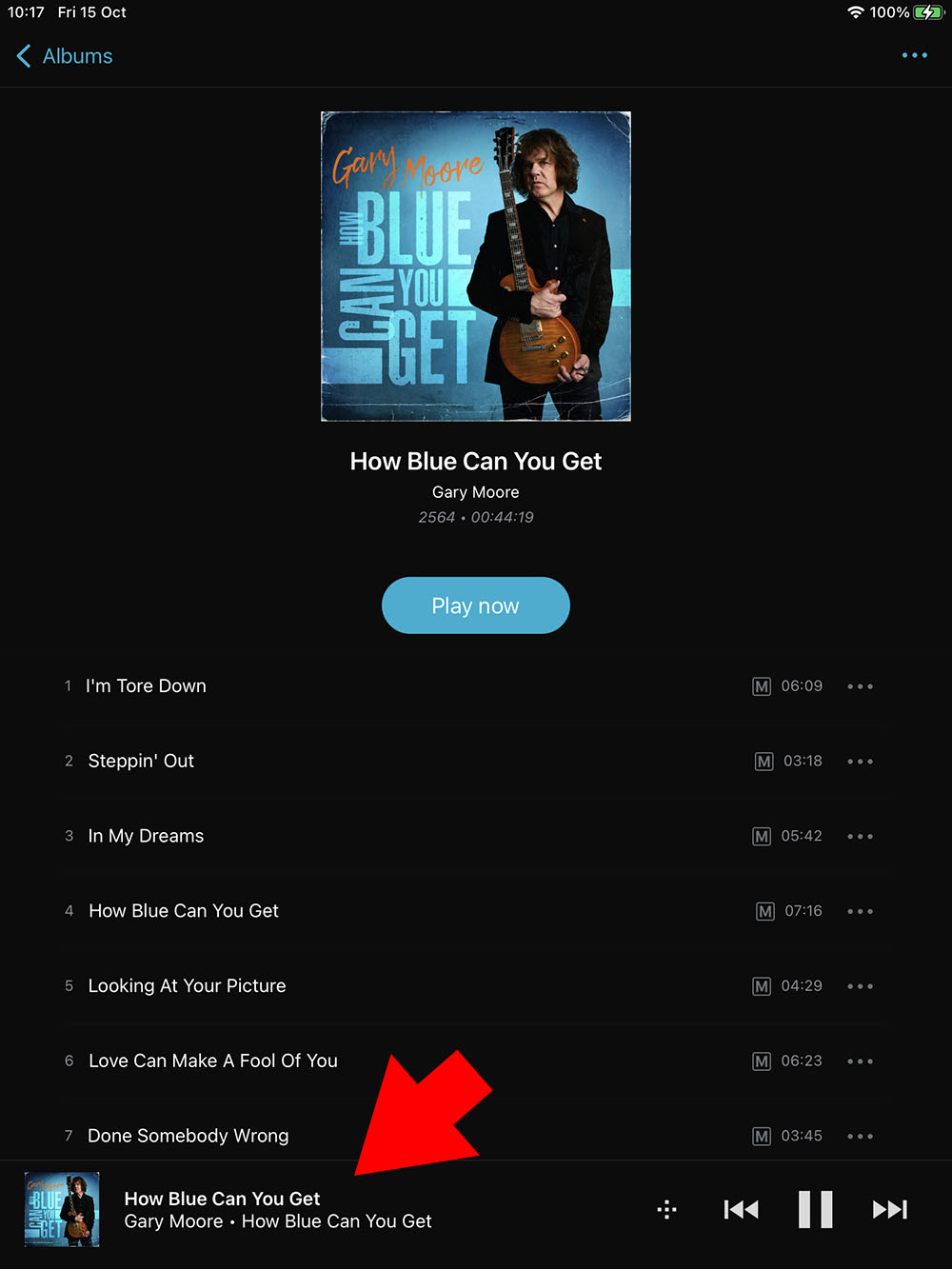Play track Steppin' Out
This screenshot has width=952, height=1269.
coord(141,761)
